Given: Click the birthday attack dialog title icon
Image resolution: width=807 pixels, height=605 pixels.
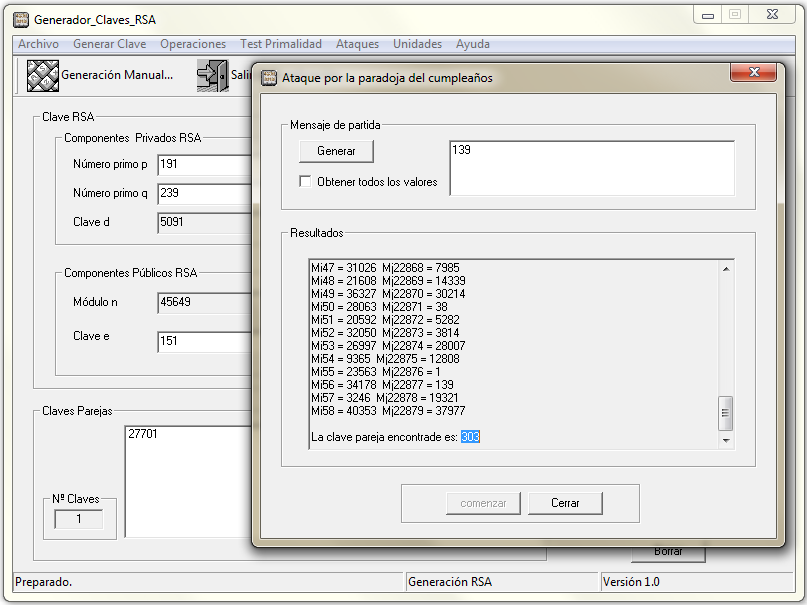Looking at the screenshot, I should 270,77.
